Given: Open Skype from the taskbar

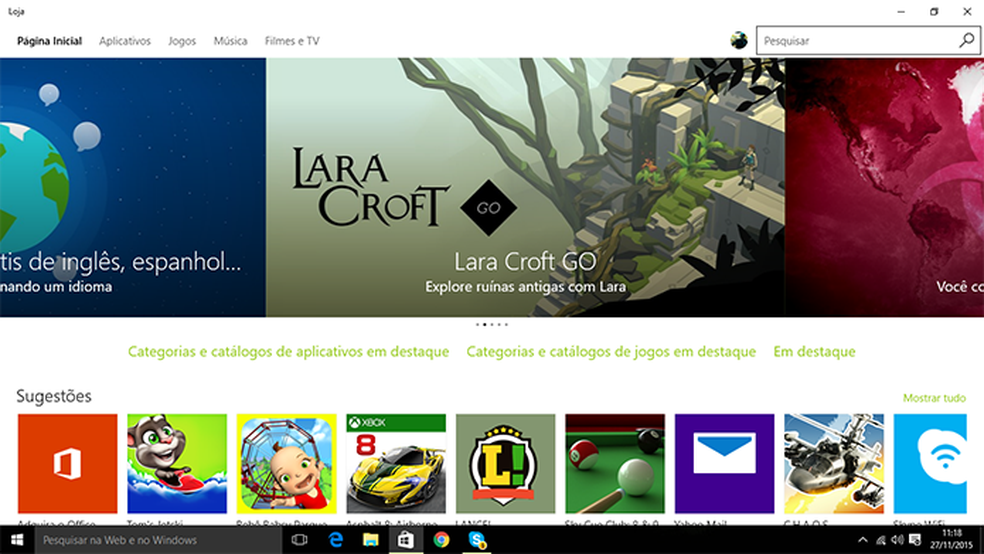Looking at the screenshot, I should click(477, 540).
